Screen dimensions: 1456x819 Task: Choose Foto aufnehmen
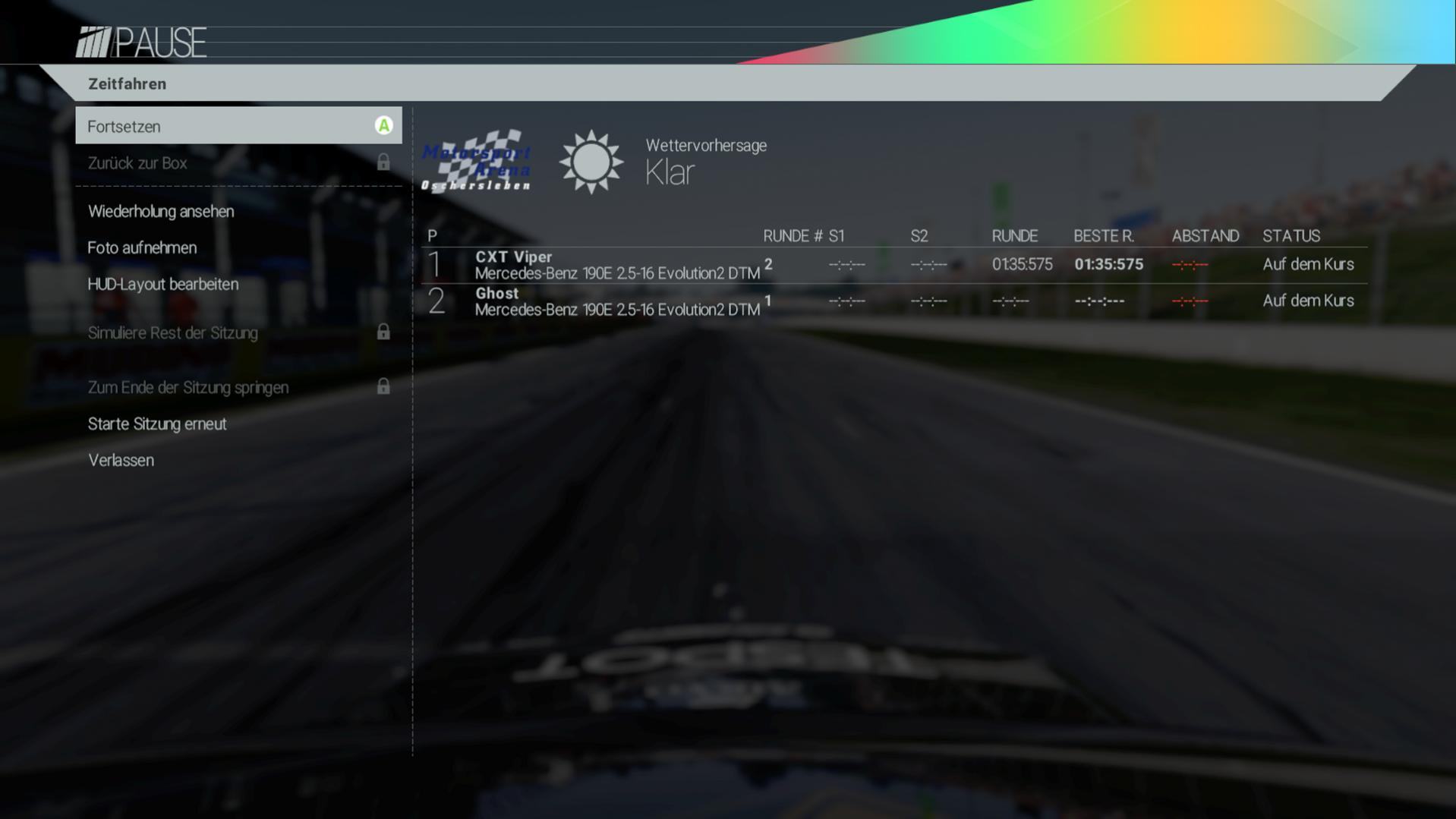(x=142, y=247)
